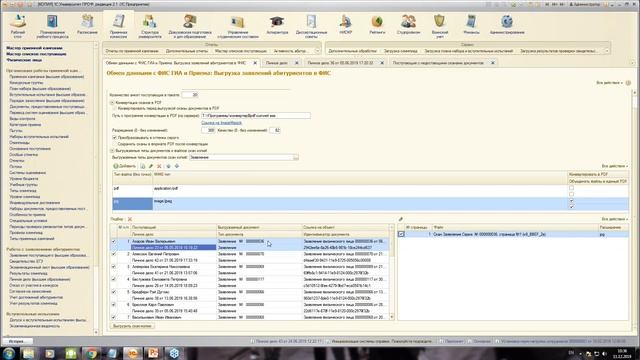
Task: Open the Аспирантура graduation cap section
Action: (x=277, y=24)
